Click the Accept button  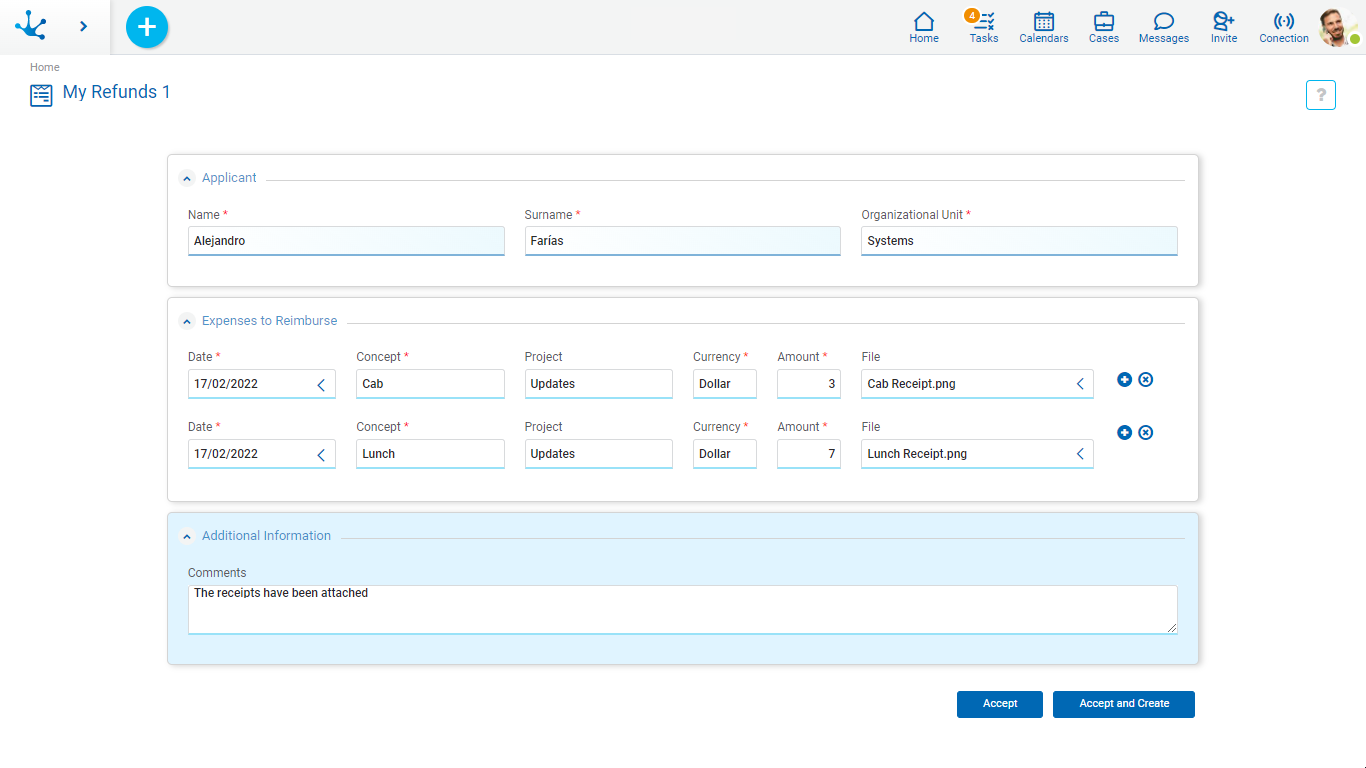click(x=999, y=704)
